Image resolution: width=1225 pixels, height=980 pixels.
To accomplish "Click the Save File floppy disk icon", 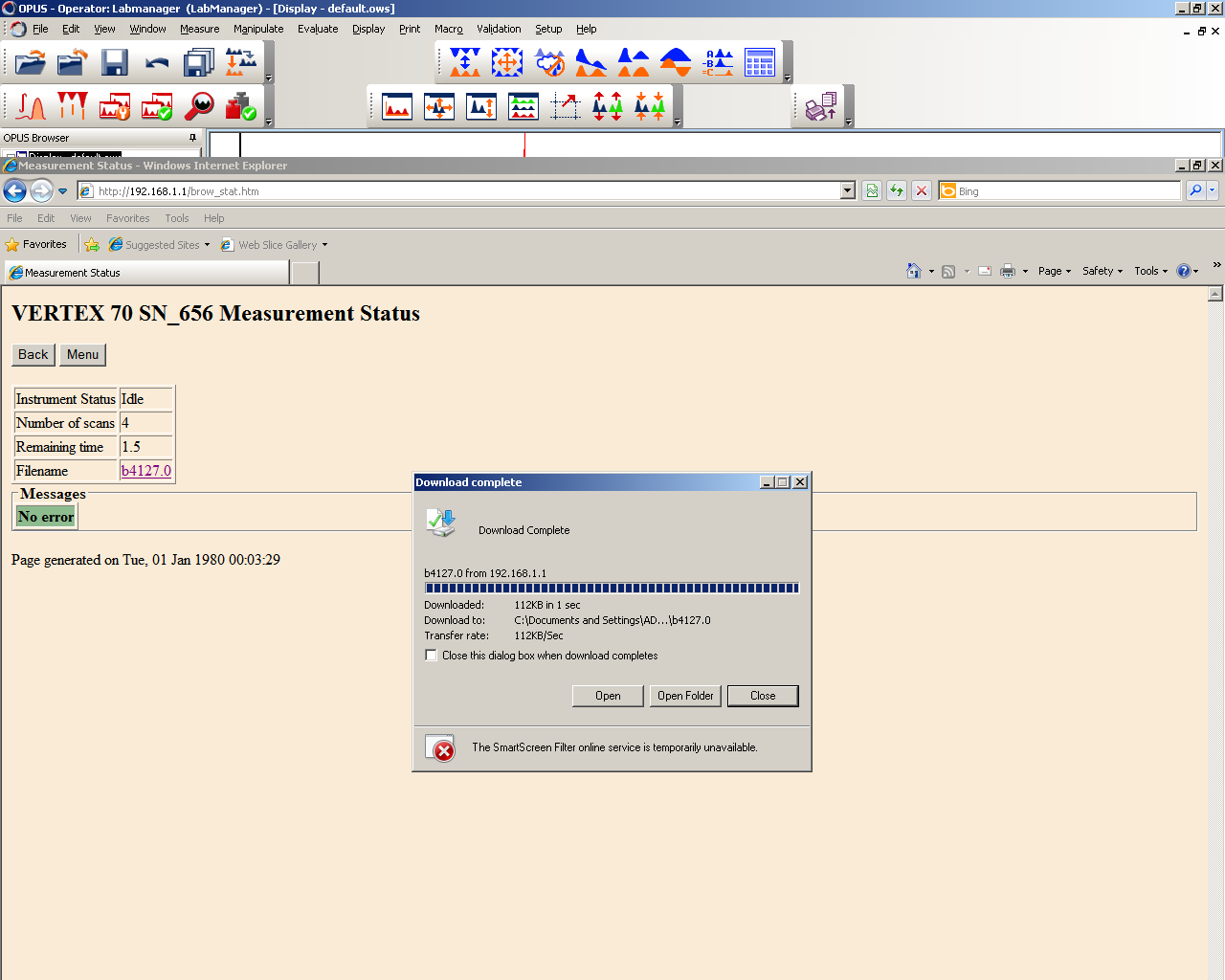I will coord(115,63).
